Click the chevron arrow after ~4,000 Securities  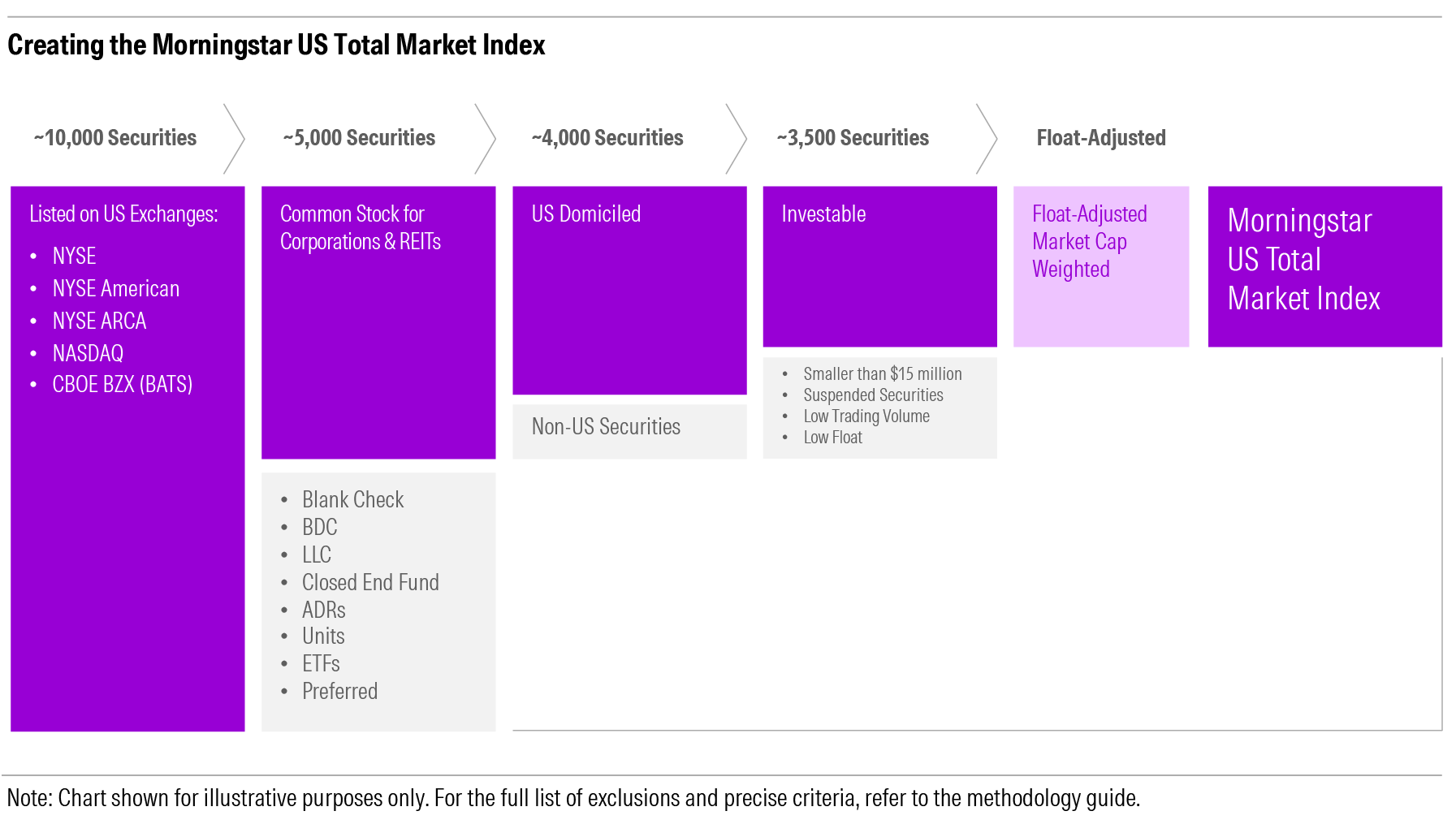[x=736, y=138]
